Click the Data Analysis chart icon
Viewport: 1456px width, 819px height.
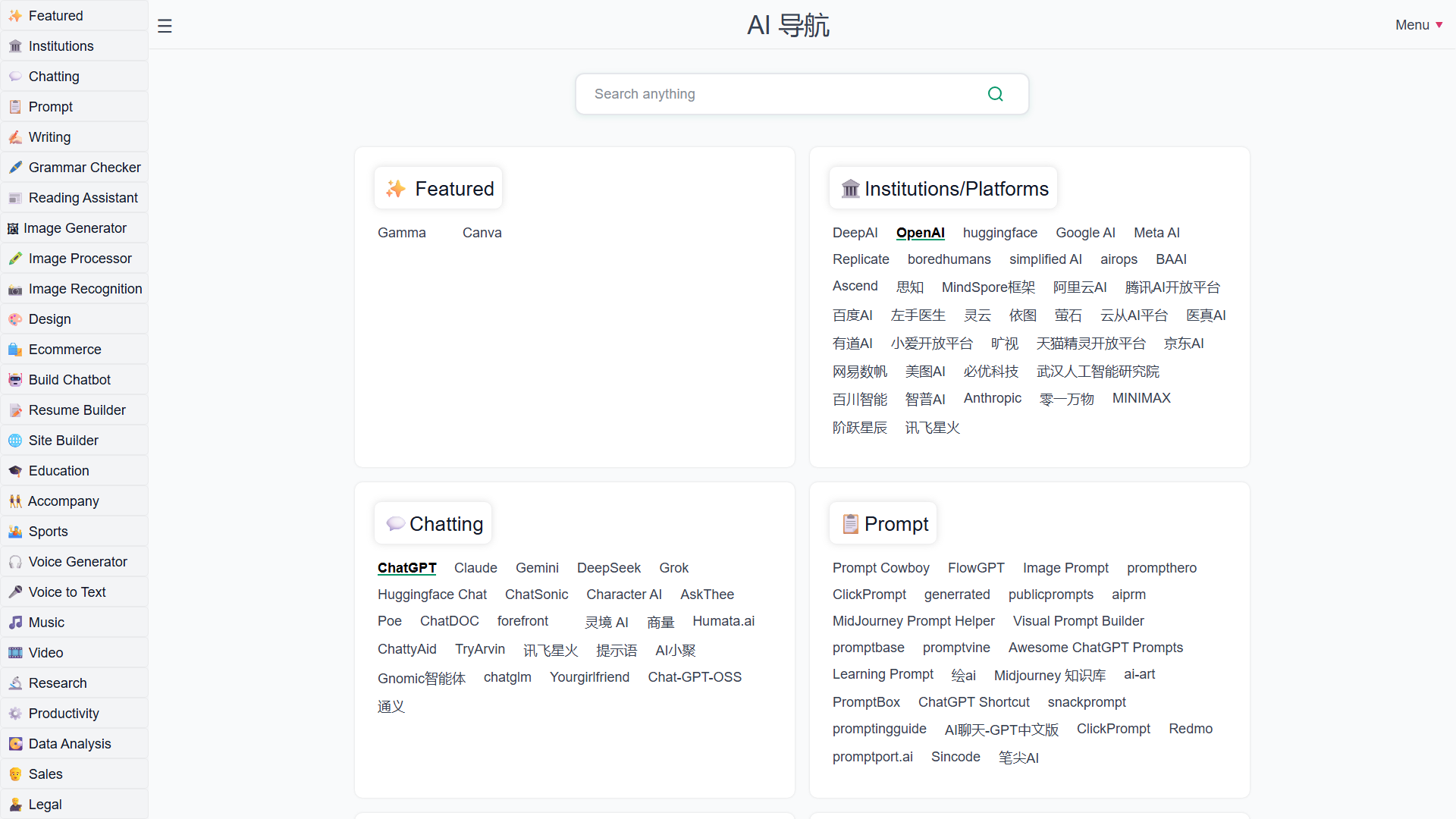[14, 743]
